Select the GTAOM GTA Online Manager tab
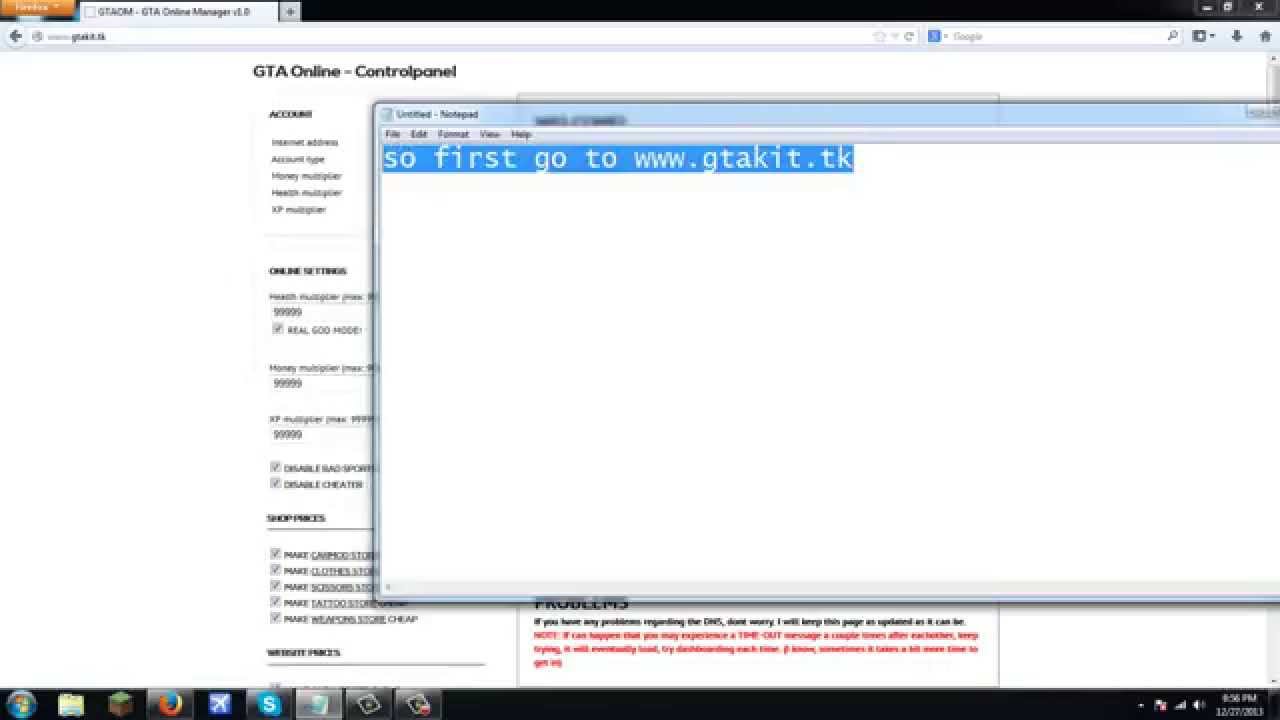 180,12
